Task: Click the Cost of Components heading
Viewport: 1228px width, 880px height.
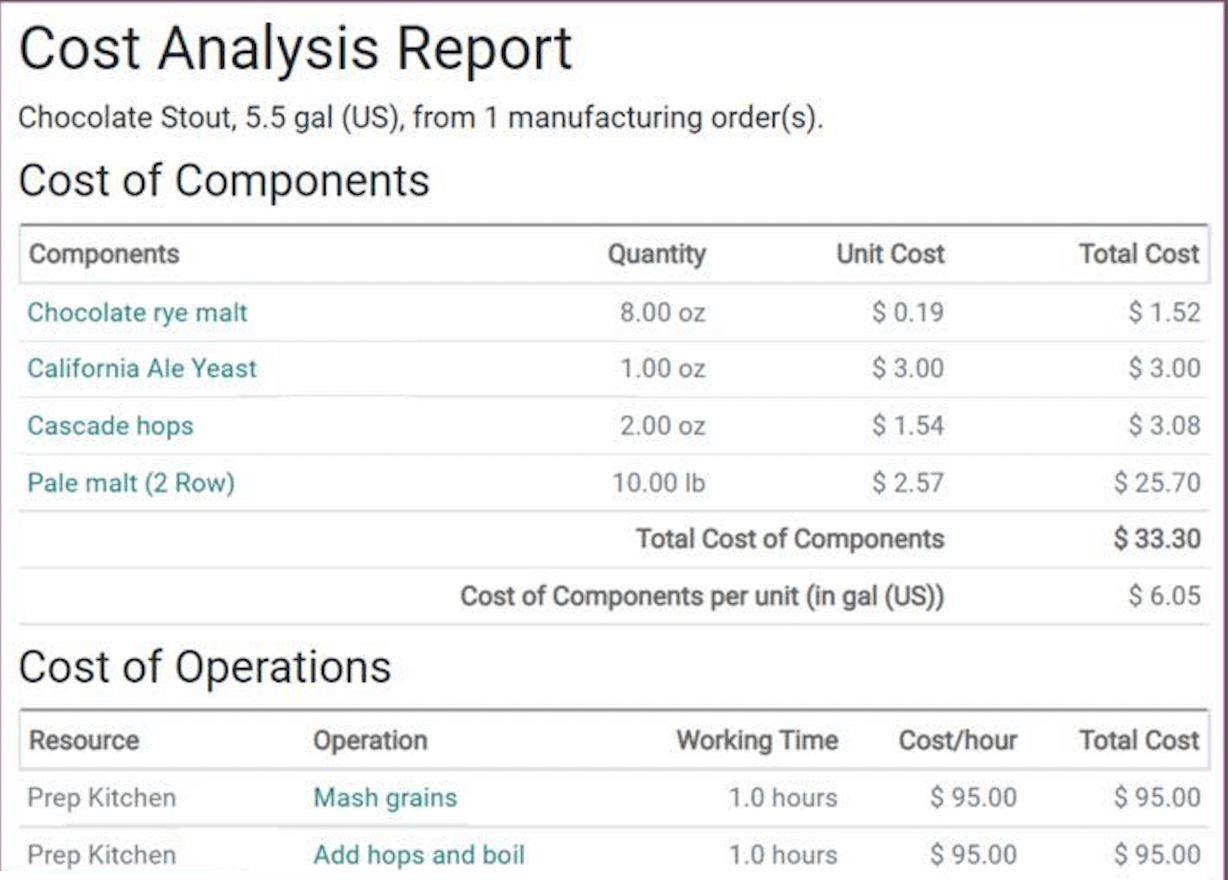Action: 224,181
